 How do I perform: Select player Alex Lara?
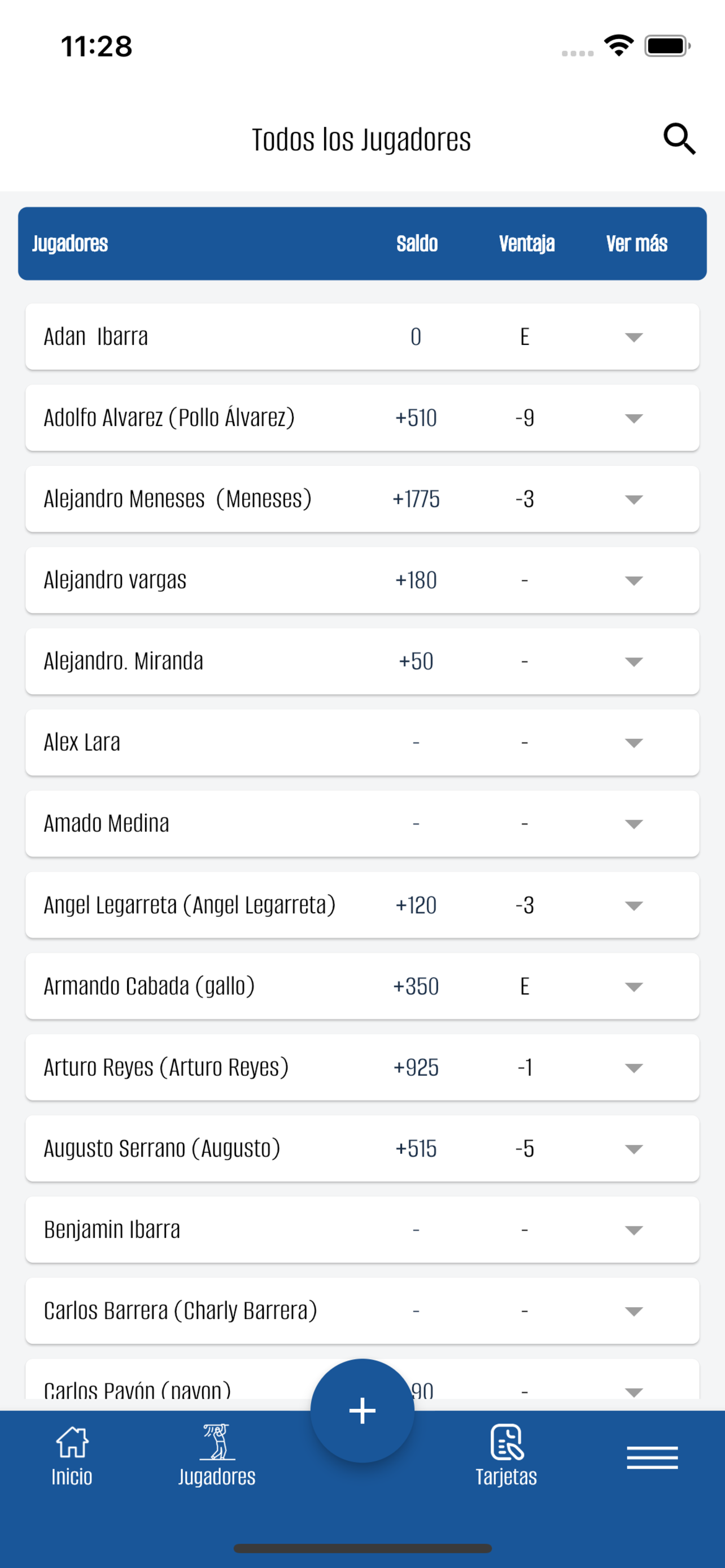pos(82,742)
